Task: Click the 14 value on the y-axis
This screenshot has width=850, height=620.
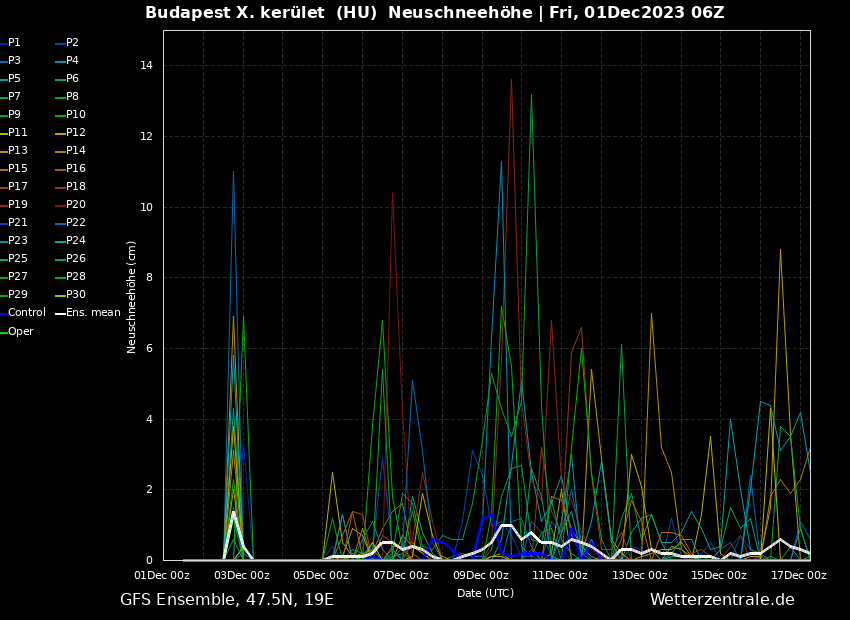Action: point(146,66)
